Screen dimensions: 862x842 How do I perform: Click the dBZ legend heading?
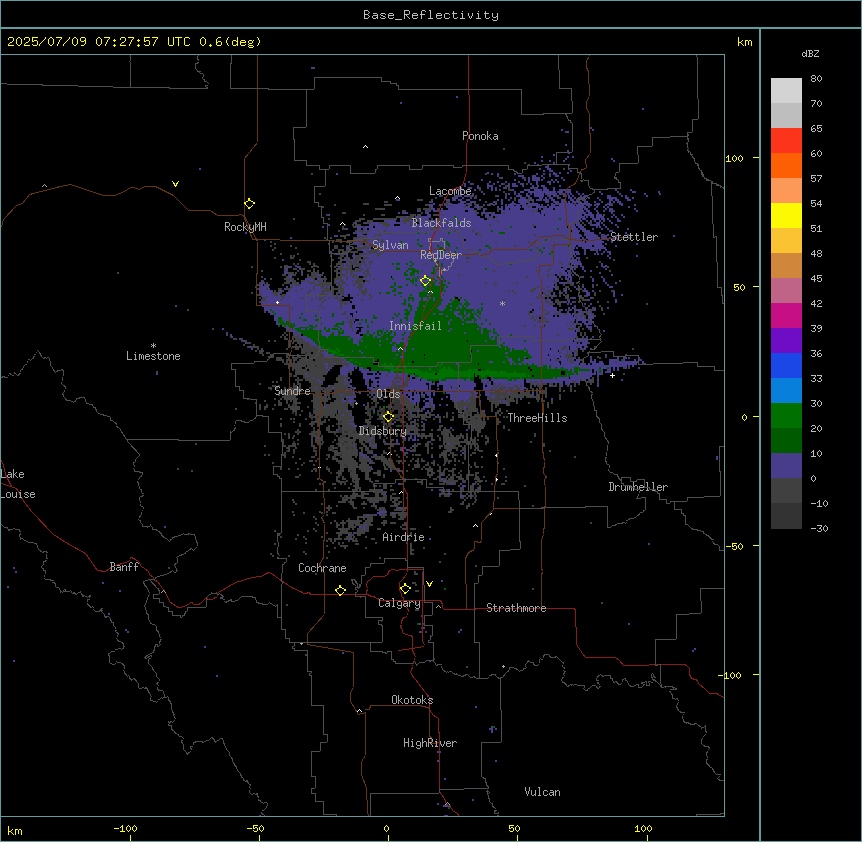[810, 53]
